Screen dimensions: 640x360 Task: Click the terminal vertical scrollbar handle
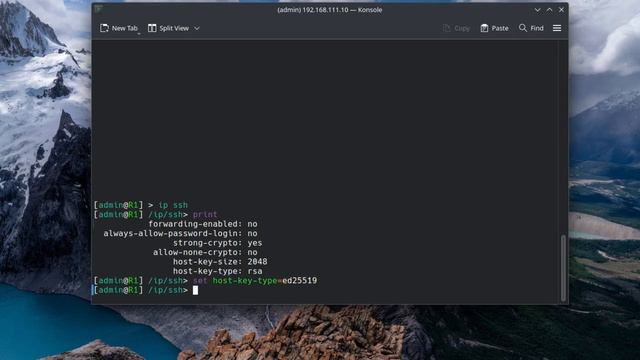[x=563, y=268]
